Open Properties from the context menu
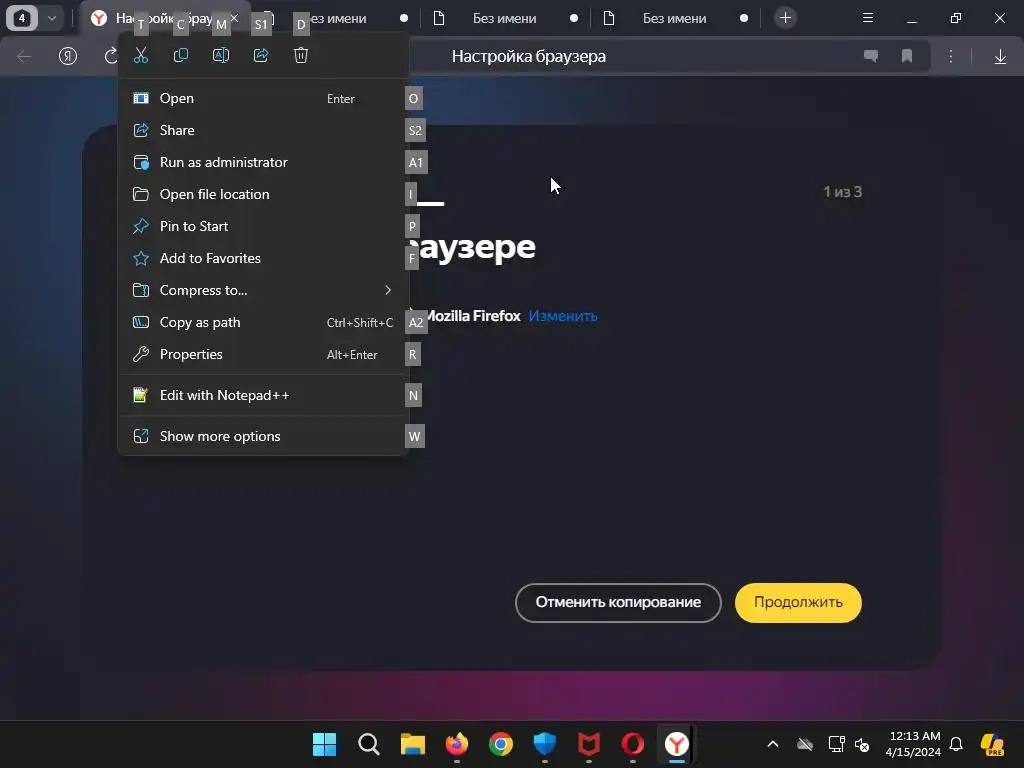 click(x=263, y=355)
